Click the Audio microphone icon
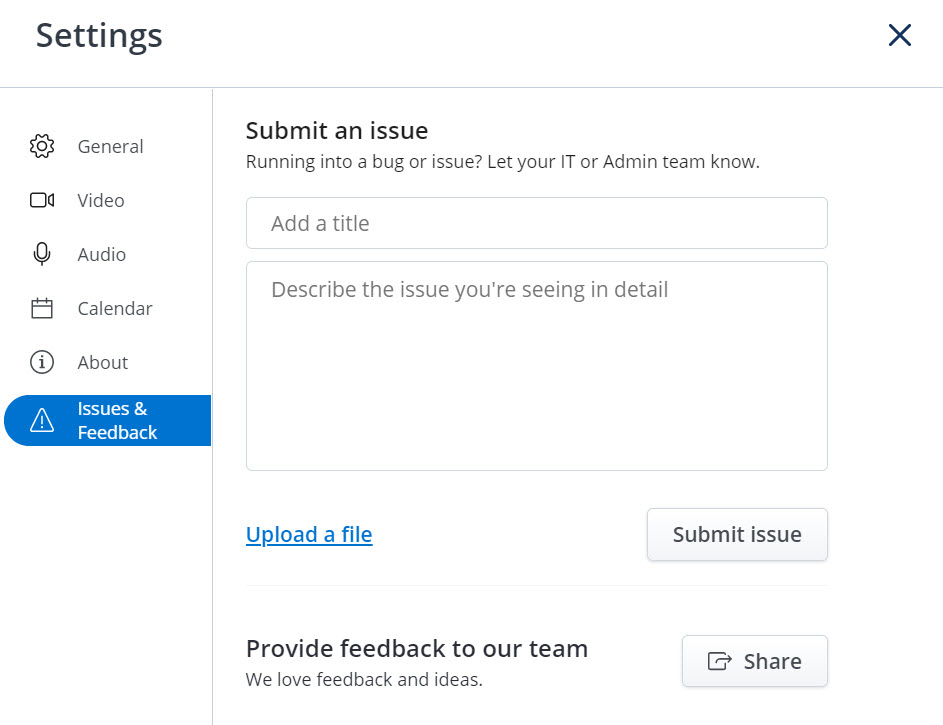This screenshot has height=725, width=943. 42,254
